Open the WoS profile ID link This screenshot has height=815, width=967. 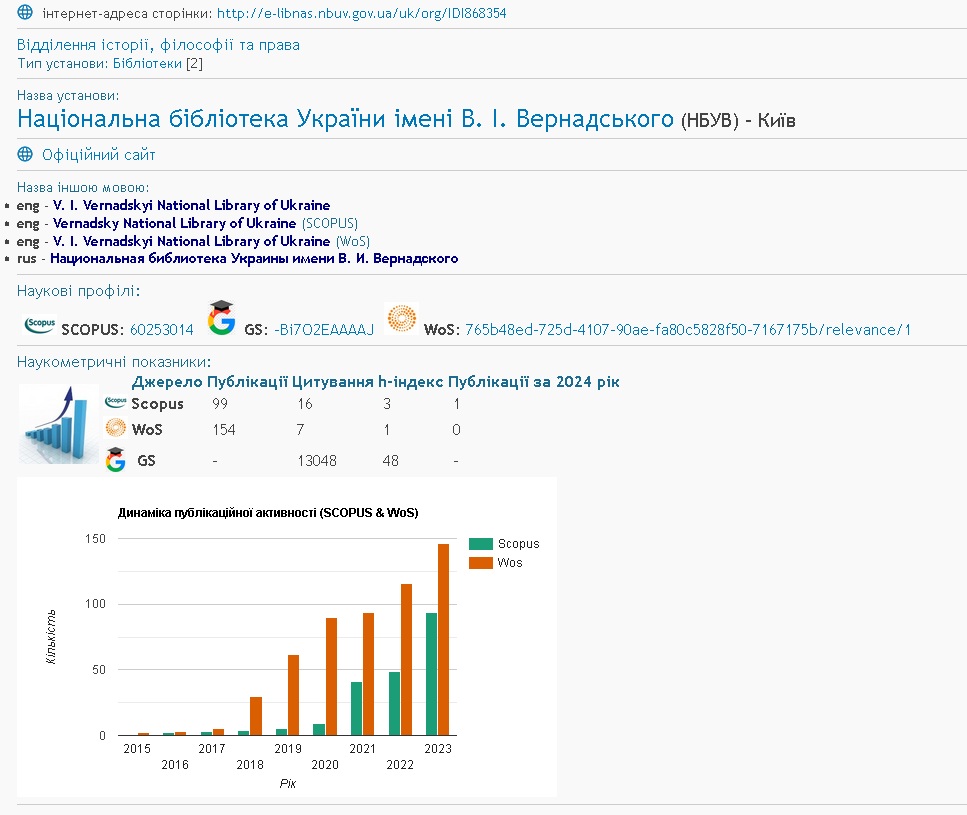click(x=687, y=330)
